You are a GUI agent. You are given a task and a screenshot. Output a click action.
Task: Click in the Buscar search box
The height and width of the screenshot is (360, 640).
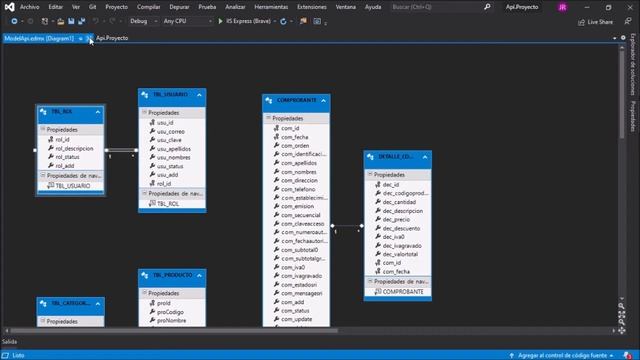(436, 7)
